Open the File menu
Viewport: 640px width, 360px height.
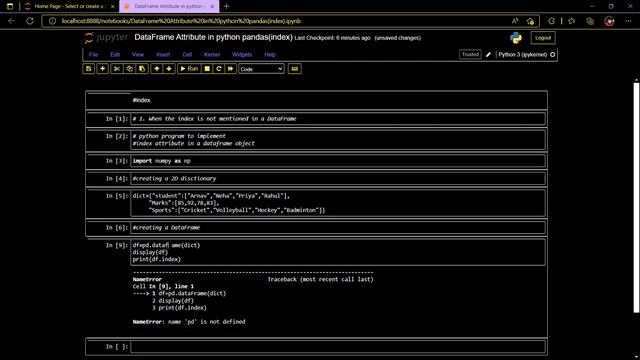[93, 55]
